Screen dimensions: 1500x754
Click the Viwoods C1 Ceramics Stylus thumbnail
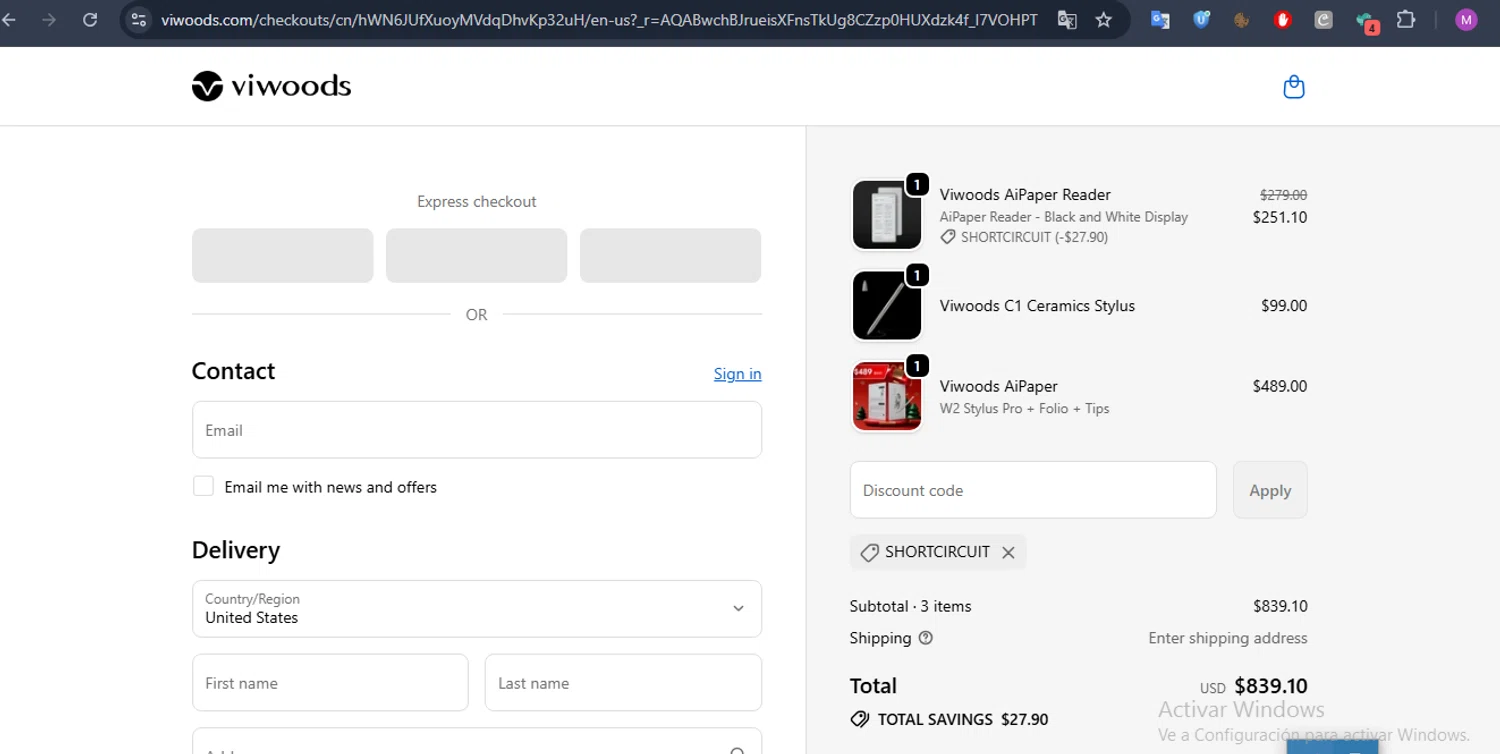click(x=887, y=305)
